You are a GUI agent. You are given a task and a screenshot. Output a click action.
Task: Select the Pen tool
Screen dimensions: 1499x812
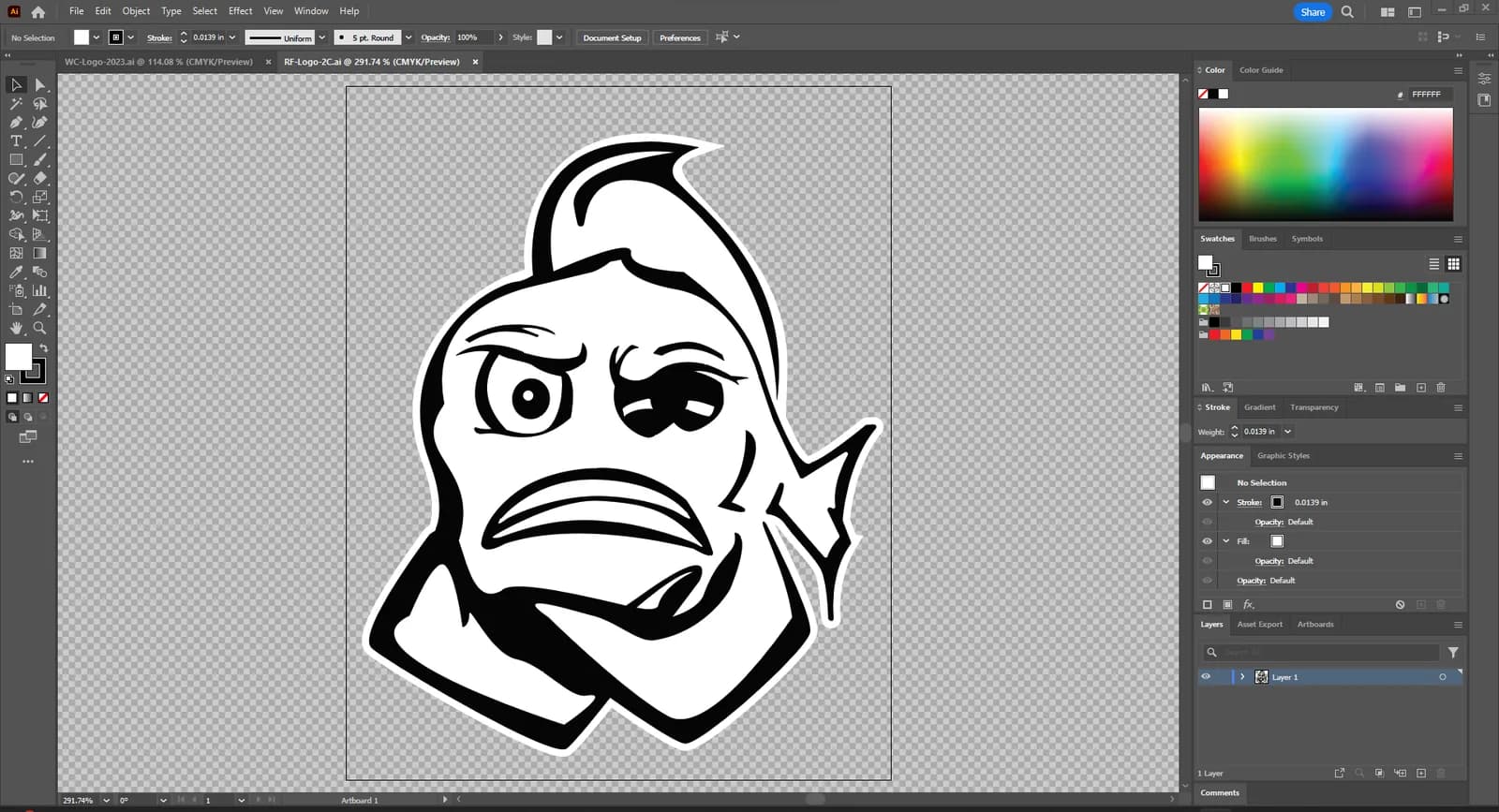(16, 122)
